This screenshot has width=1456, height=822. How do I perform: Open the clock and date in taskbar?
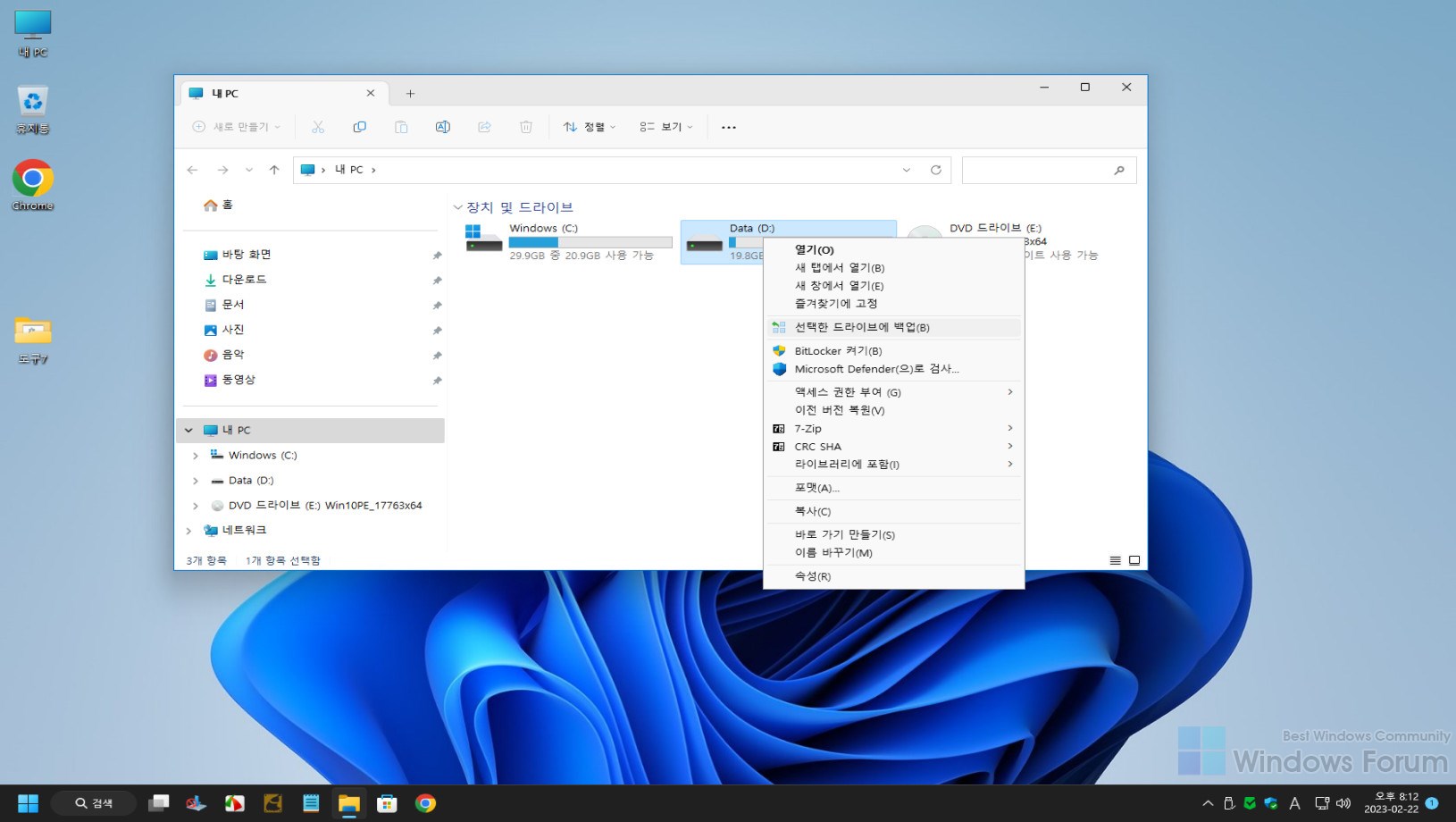coord(1391,803)
